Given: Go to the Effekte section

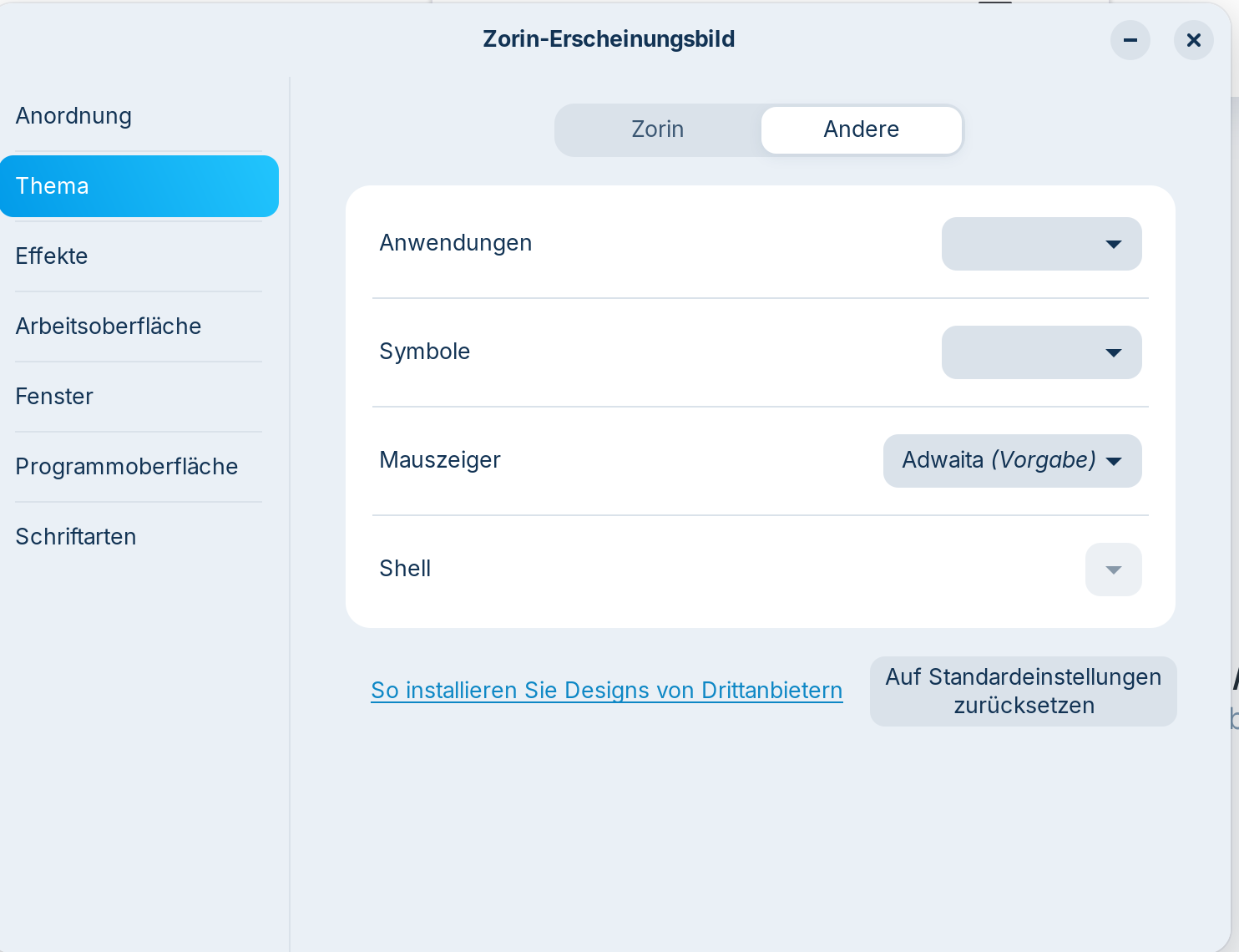Looking at the screenshot, I should (52, 256).
